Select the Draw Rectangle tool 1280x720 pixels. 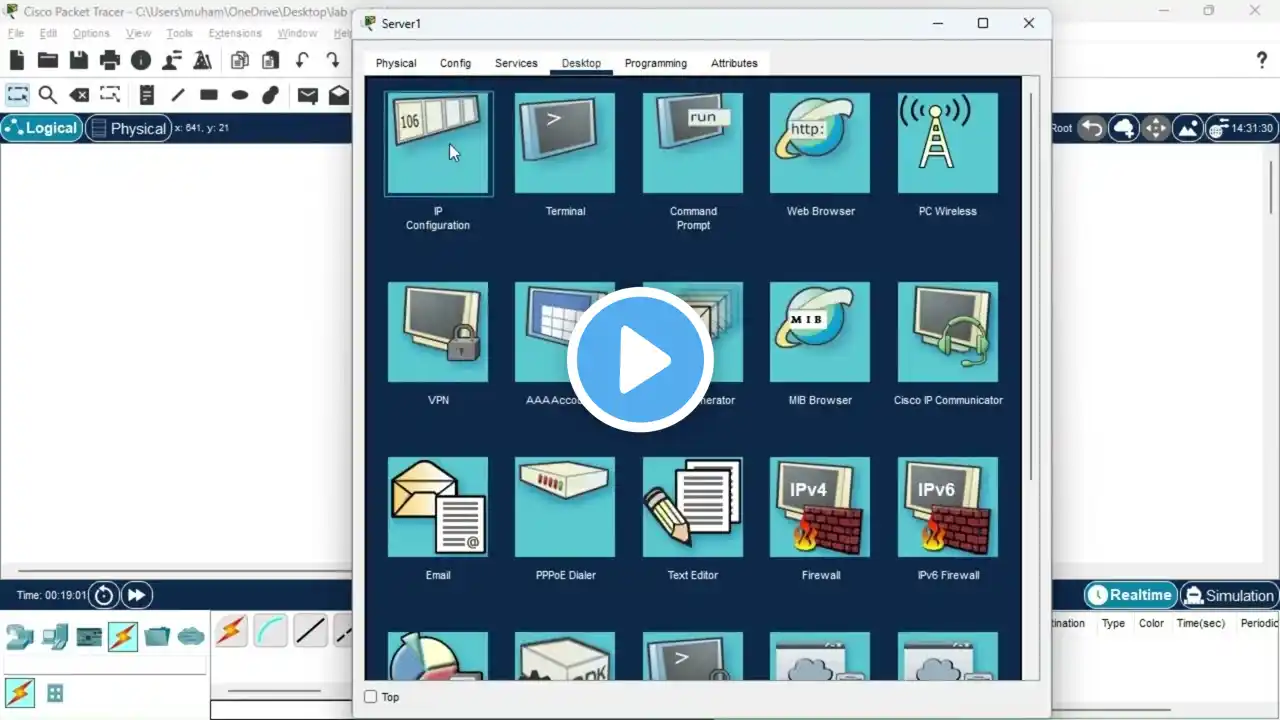[x=209, y=95]
